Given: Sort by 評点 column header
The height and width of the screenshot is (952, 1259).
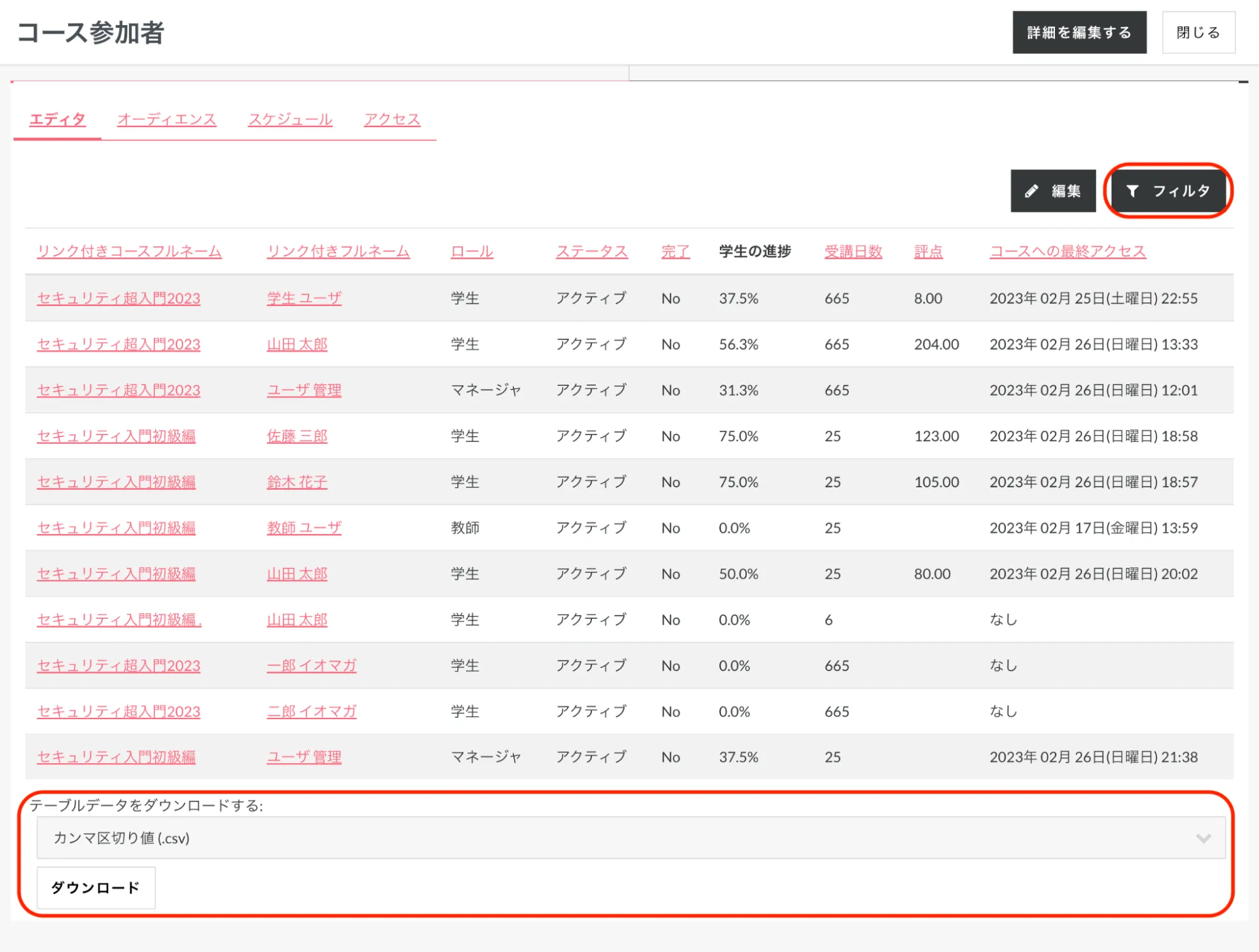Looking at the screenshot, I should point(928,251).
